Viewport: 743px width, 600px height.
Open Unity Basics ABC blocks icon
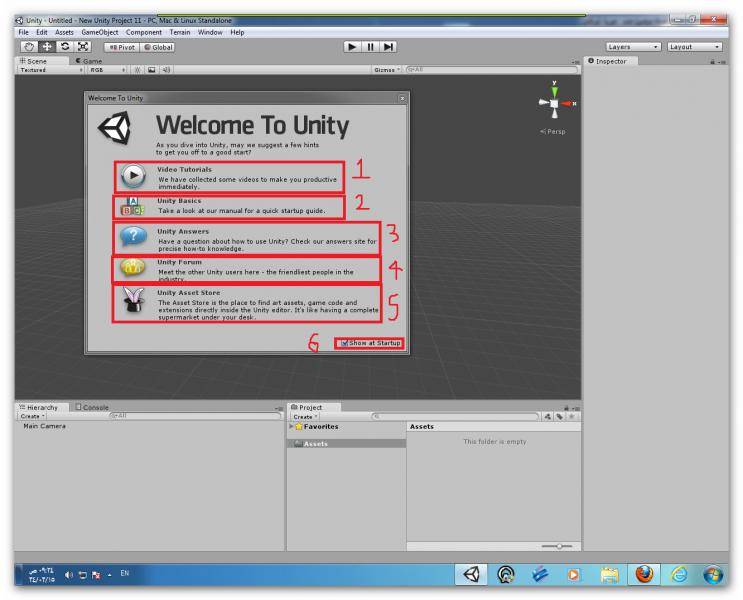click(x=132, y=207)
